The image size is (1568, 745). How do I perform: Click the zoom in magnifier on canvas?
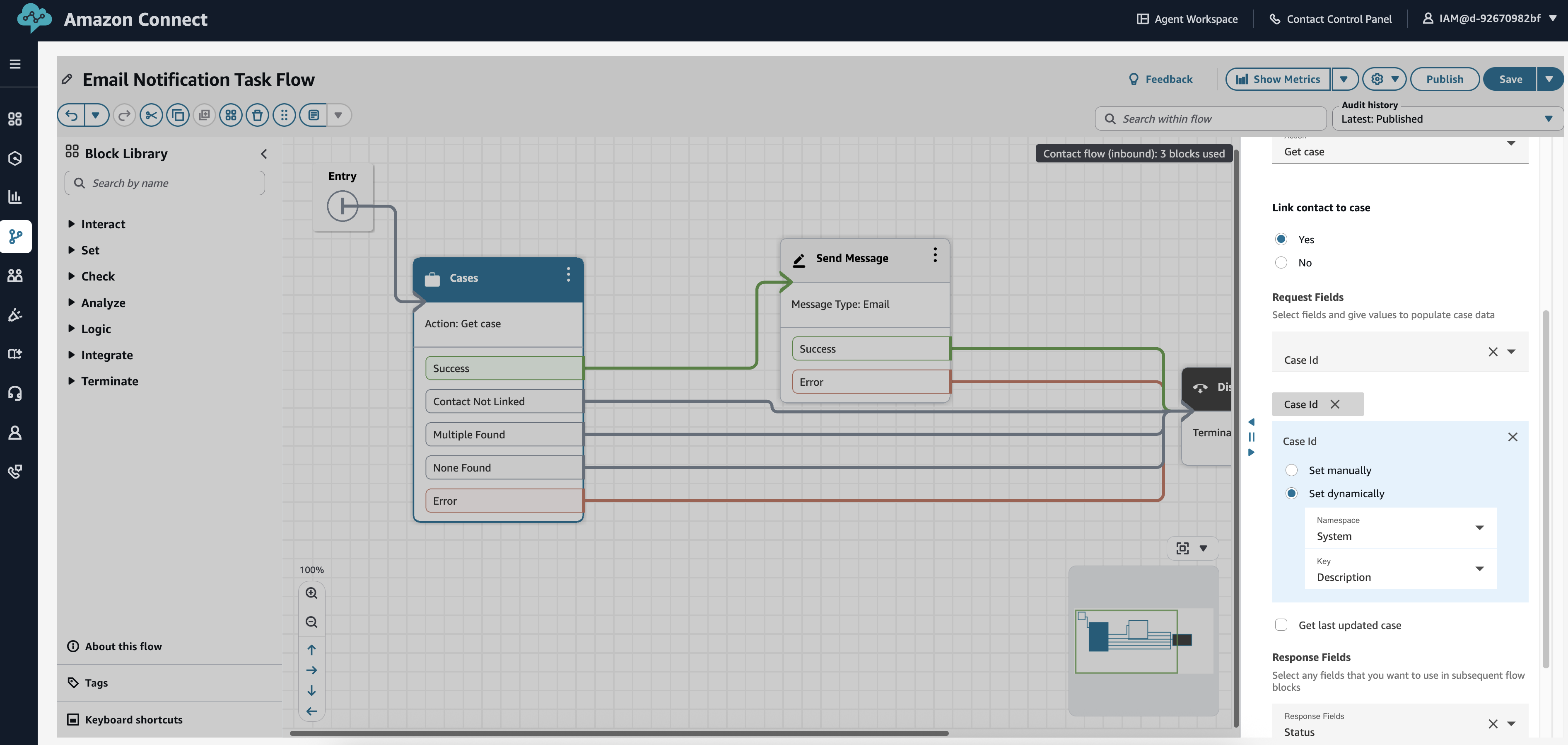click(311, 593)
